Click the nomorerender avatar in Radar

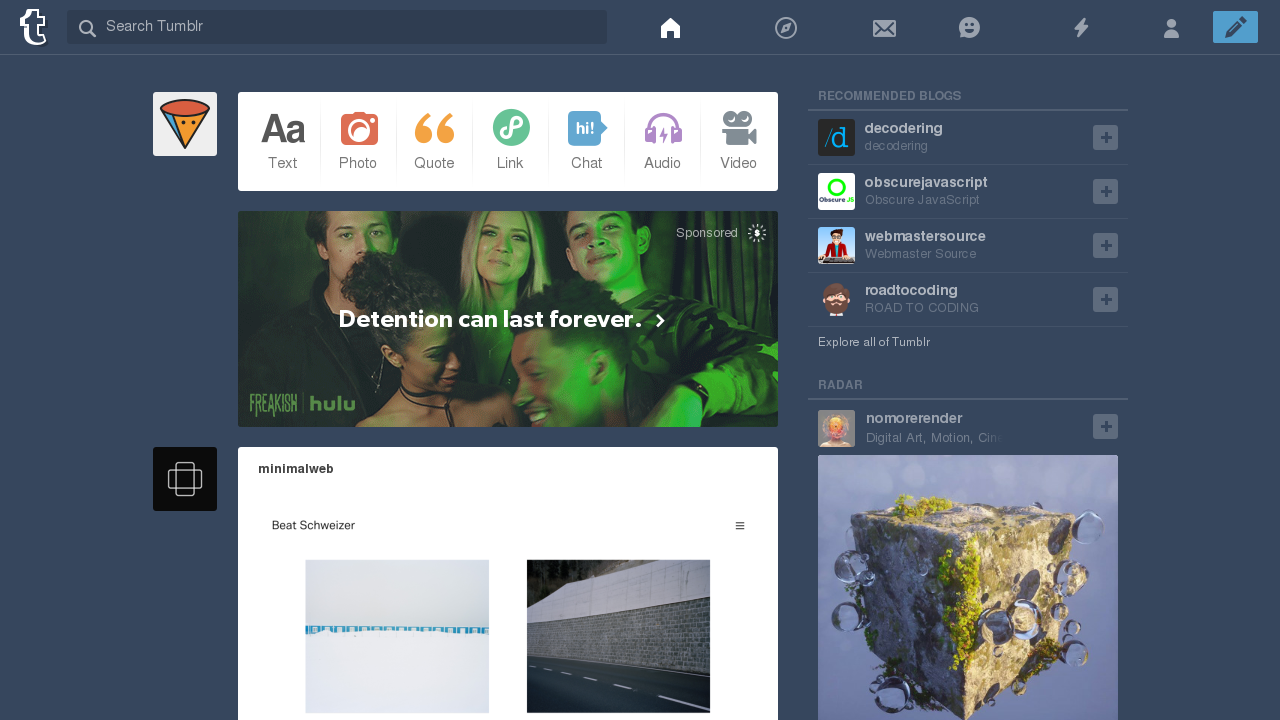(x=836, y=428)
